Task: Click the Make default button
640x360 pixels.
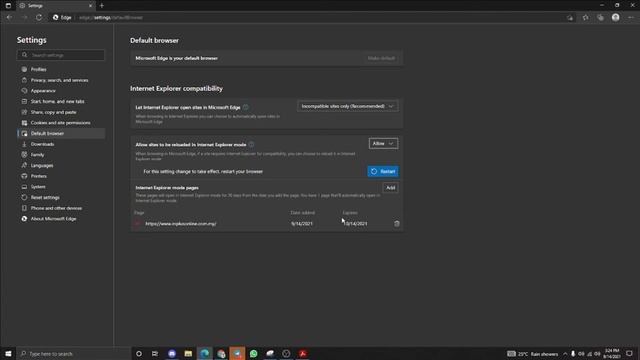Action: coord(381,58)
